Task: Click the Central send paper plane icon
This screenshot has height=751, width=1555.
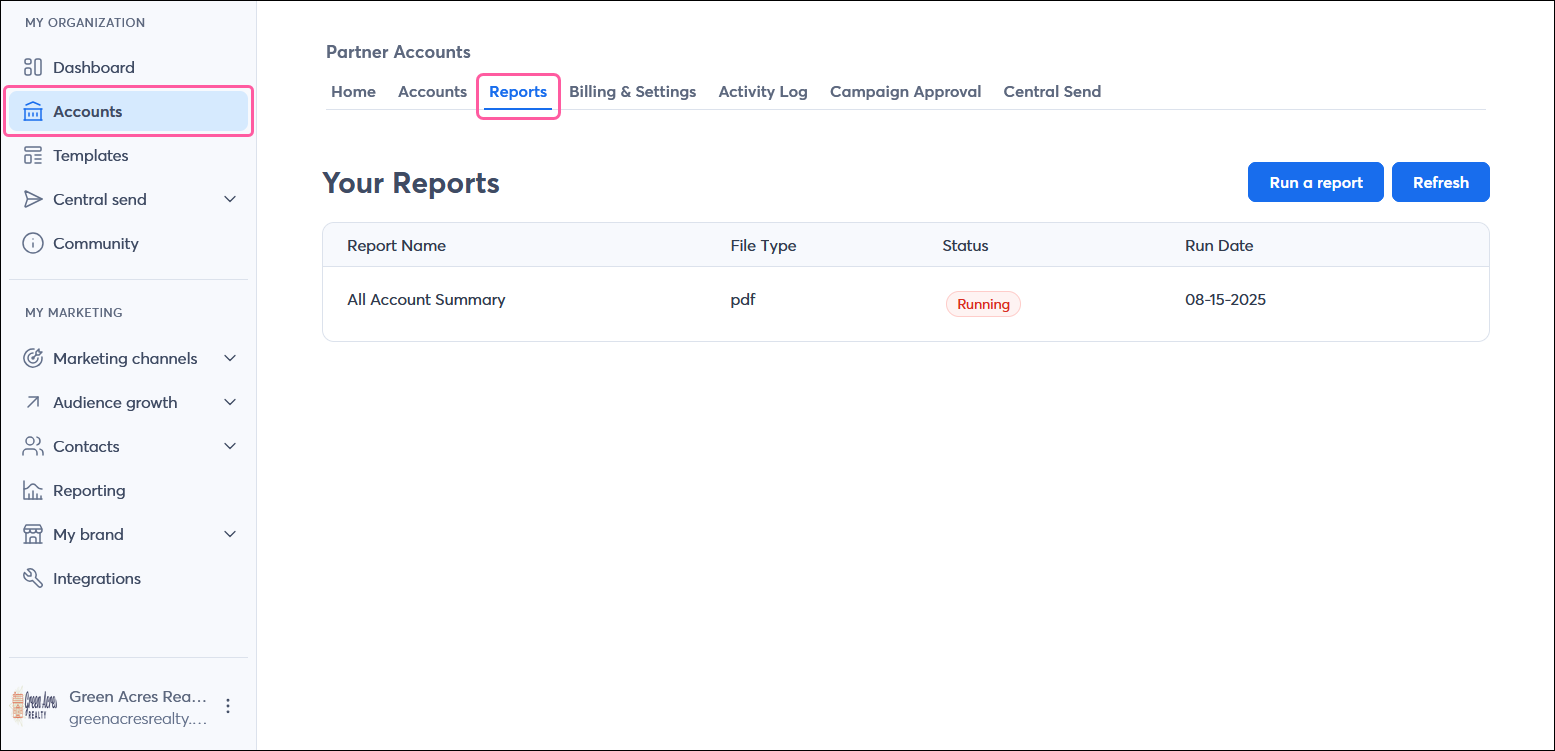Action: 33,199
